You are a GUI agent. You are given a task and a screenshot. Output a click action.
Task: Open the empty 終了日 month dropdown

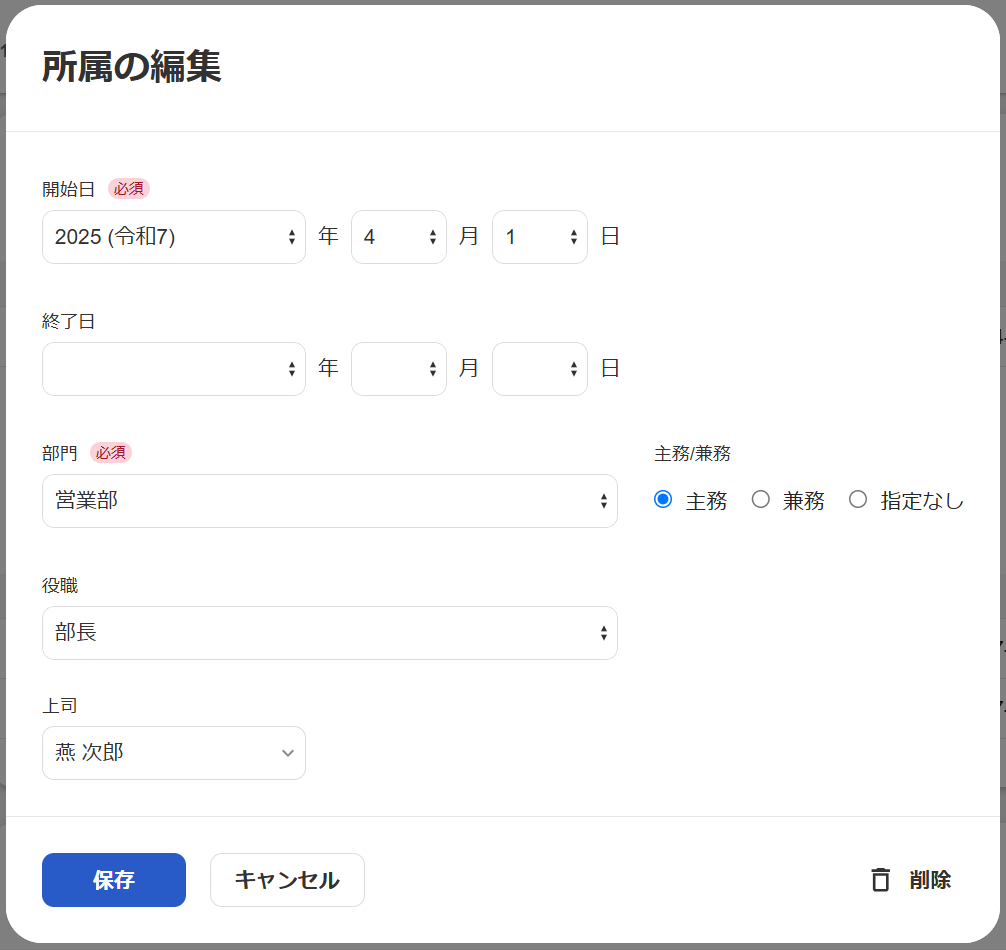[398, 368]
